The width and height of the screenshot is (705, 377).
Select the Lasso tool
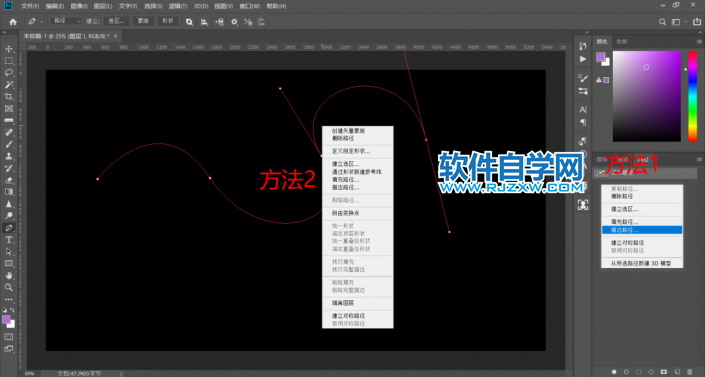tap(9, 72)
